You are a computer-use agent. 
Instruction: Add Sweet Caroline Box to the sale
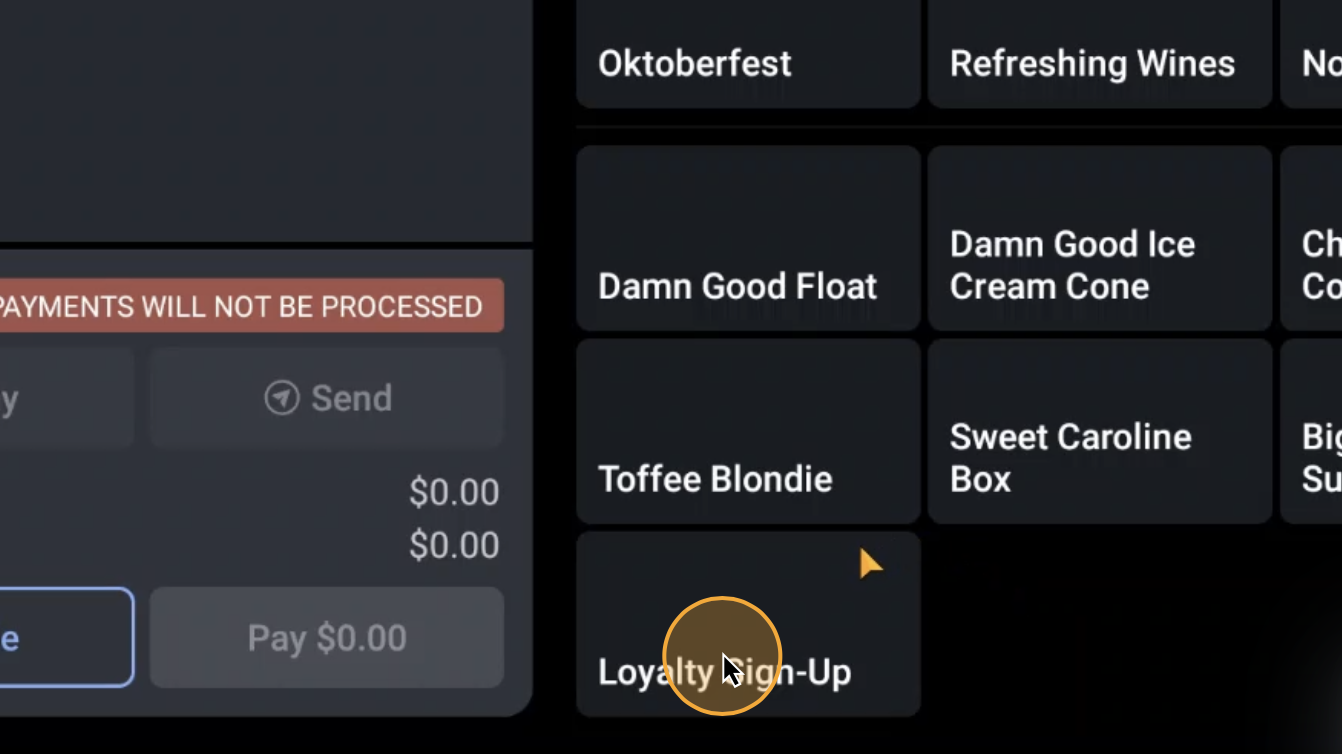click(1098, 431)
